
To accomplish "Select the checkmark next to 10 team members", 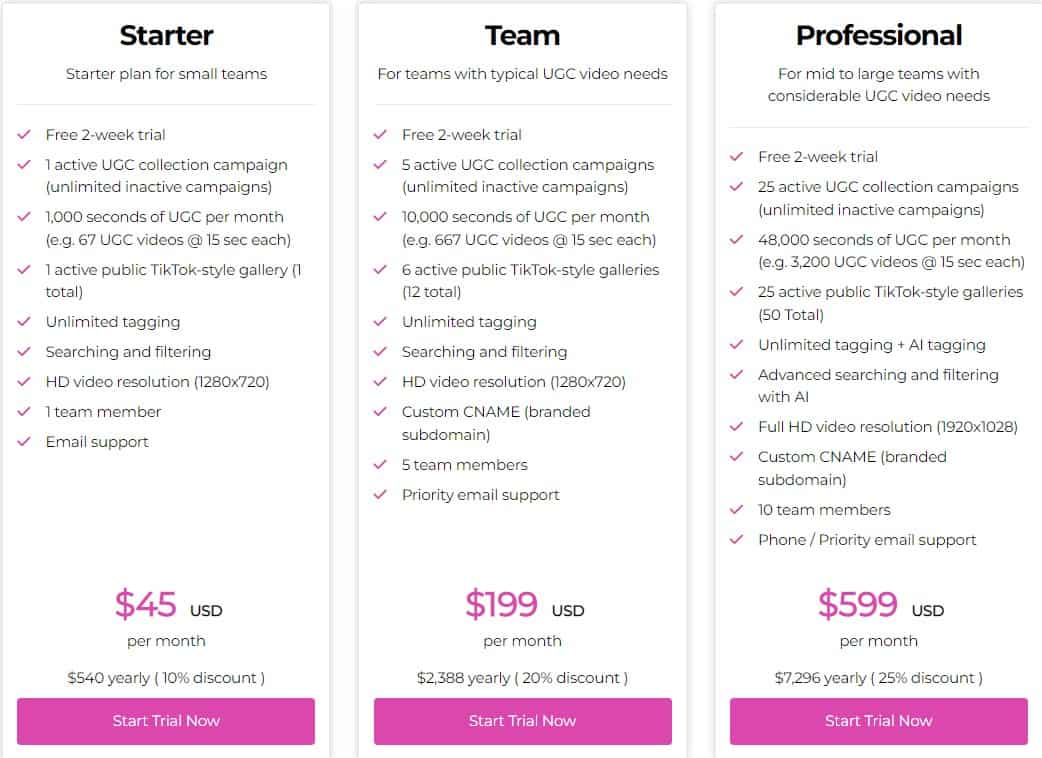I will coord(737,510).
